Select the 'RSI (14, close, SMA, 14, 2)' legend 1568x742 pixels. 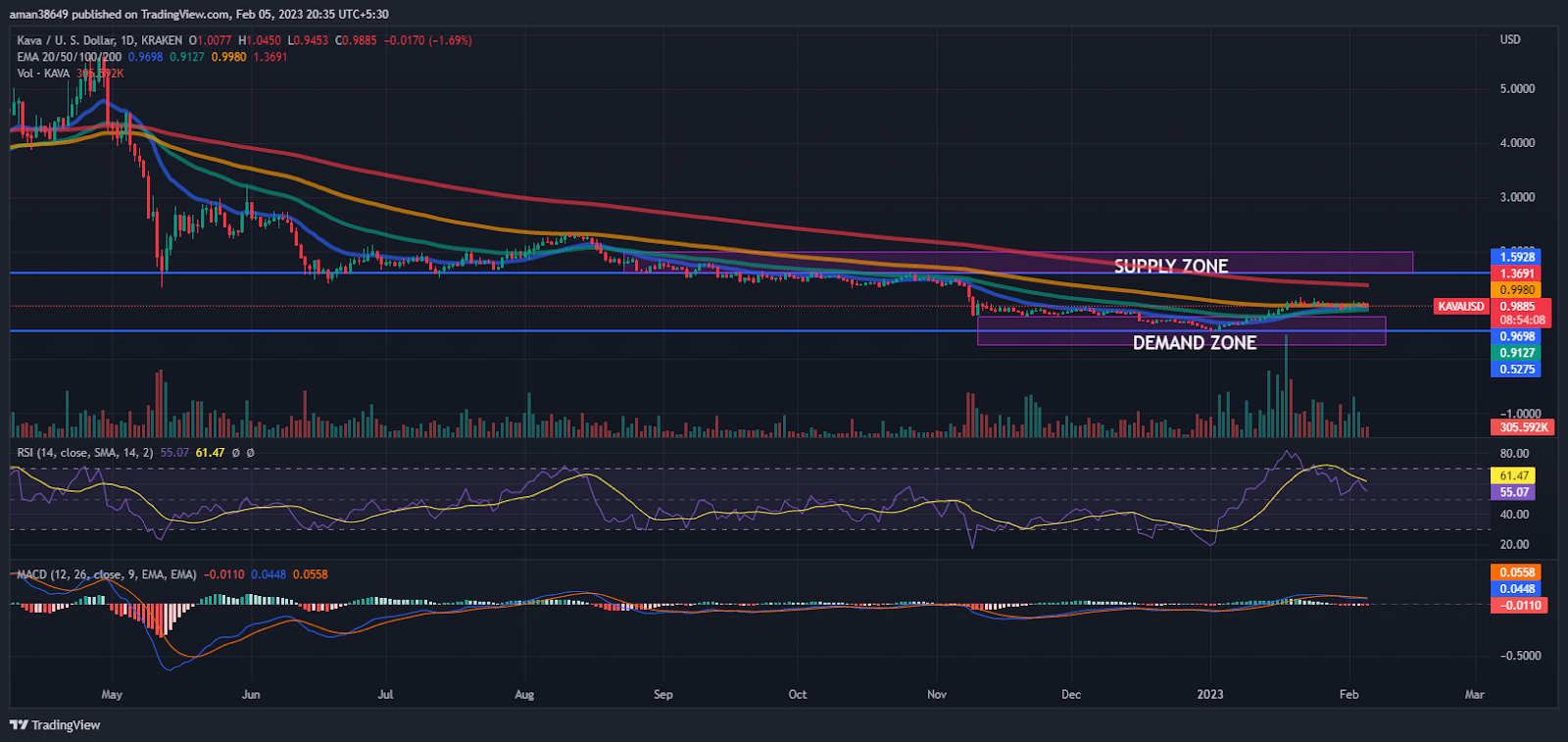tap(85, 453)
